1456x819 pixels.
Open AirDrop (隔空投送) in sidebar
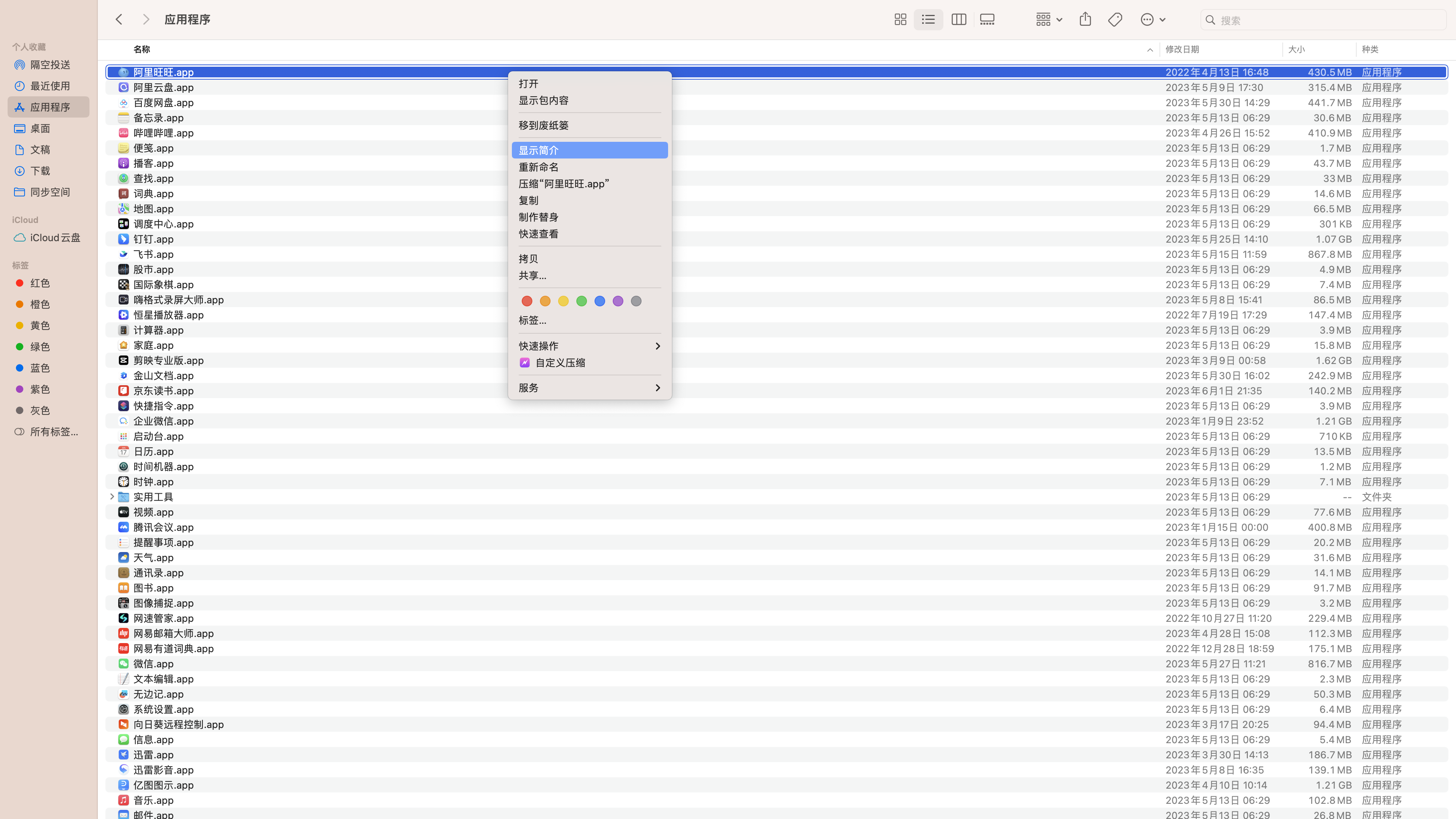pos(49,65)
